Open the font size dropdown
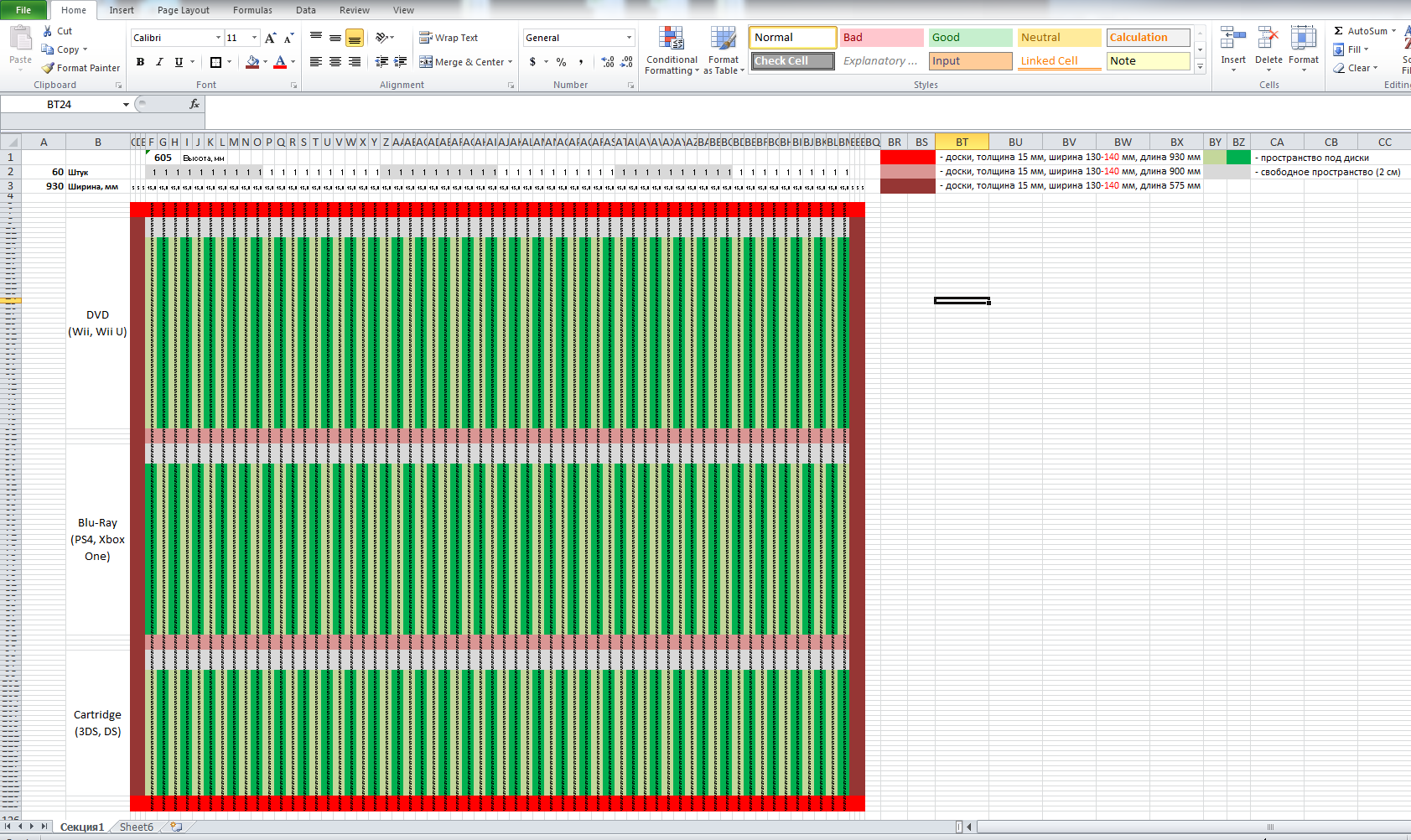 [x=255, y=38]
